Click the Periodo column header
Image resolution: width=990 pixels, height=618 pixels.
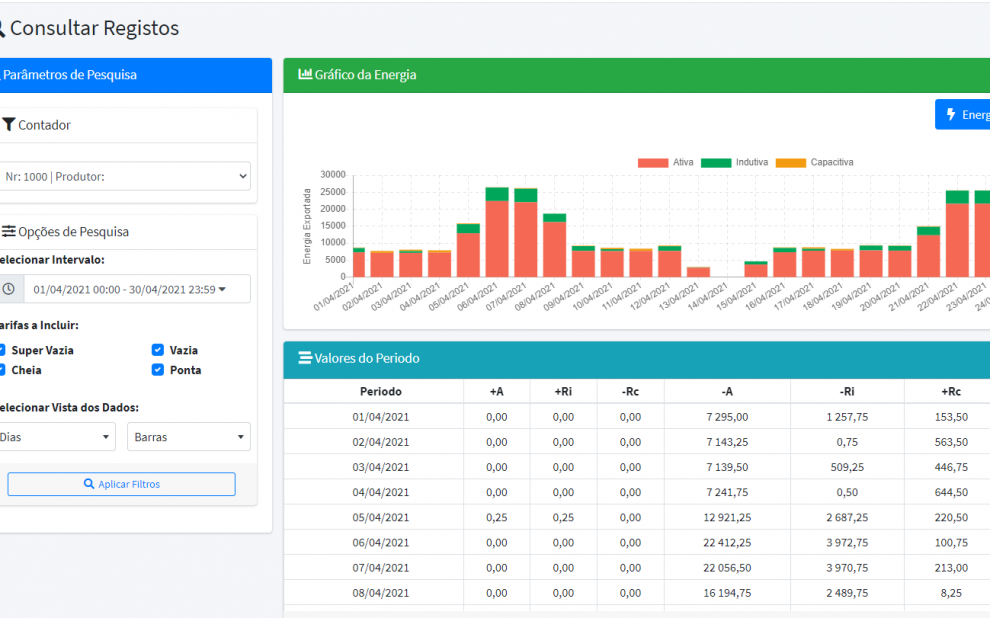point(380,391)
